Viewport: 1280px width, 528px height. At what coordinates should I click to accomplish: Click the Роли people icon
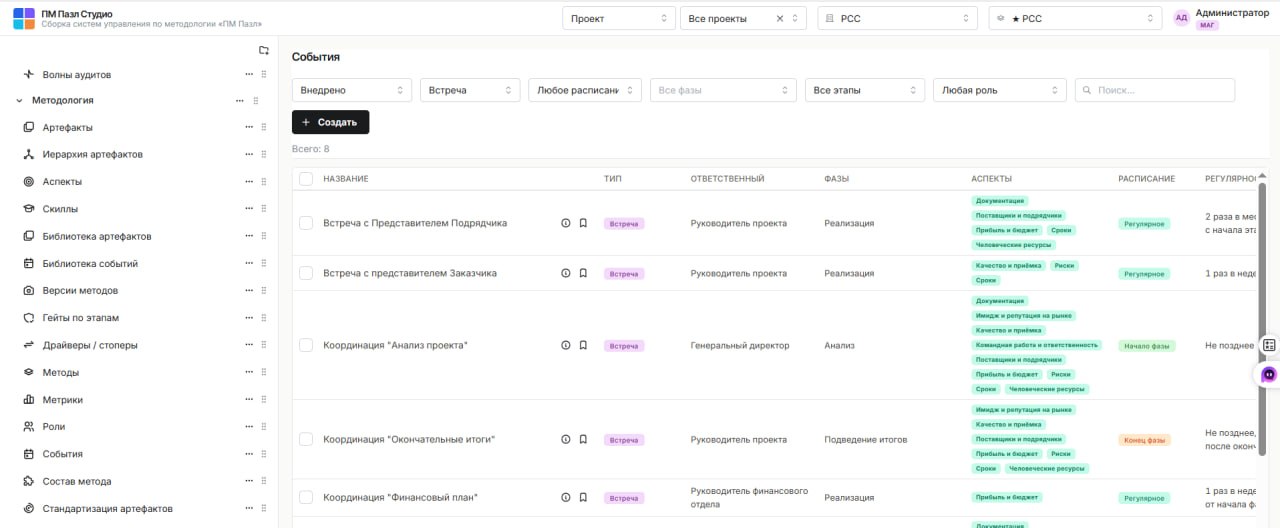coord(29,426)
